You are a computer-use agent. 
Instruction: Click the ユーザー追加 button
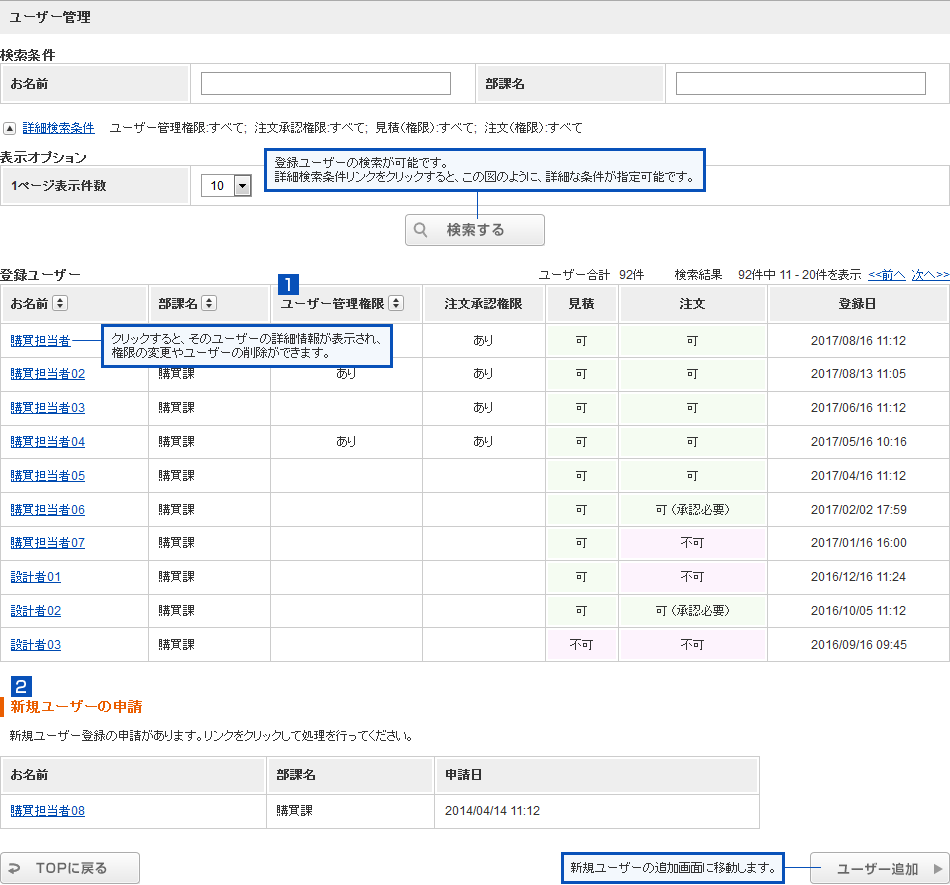[x=878, y=869]
